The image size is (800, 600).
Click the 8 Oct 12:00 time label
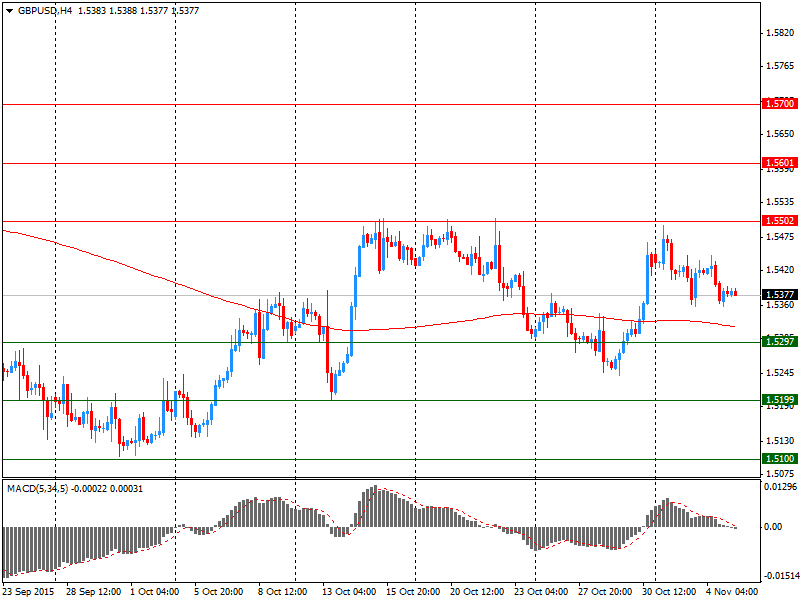pyautogui.click(x=283, y=592)
